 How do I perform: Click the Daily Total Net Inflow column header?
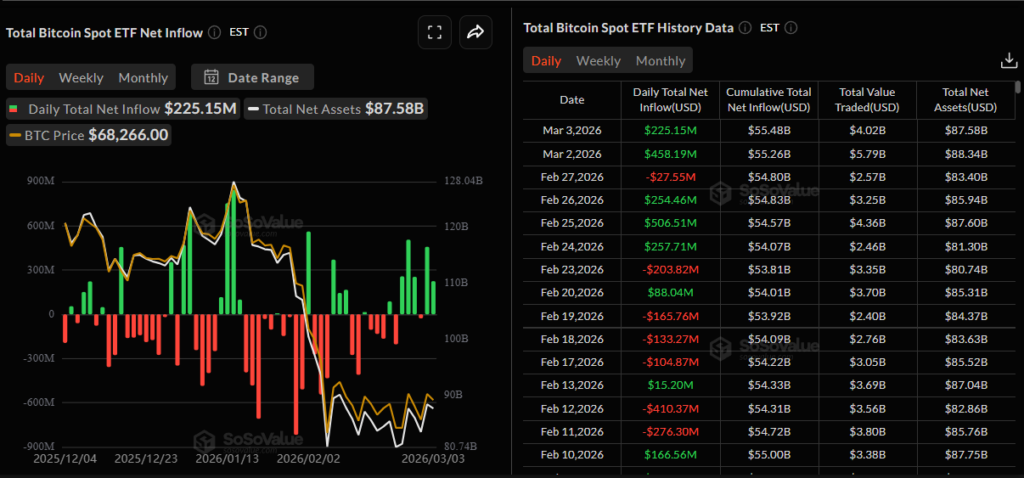point(671,99)
